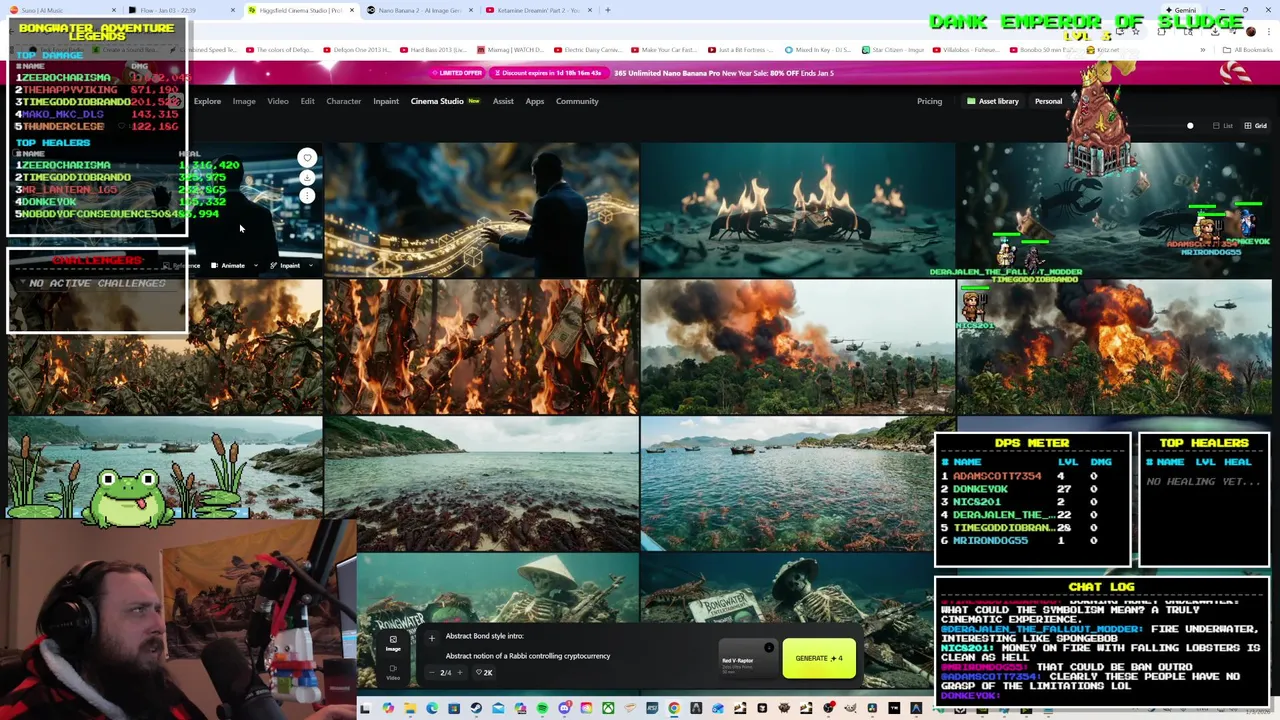The width and height of the screenshot is (1280, 720).
Task: Click the Inpaint button on hovered image
Action: click(x=285, y=266)
